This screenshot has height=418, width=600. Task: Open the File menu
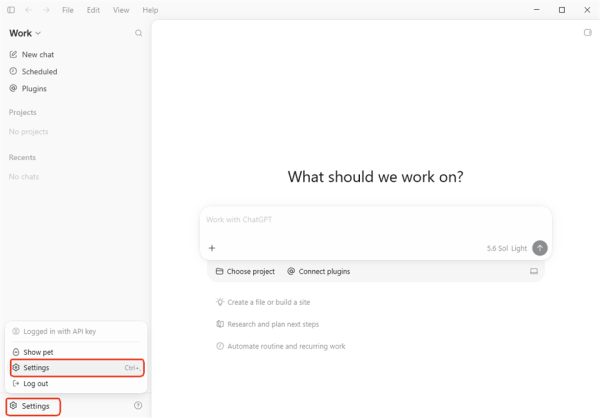tap(68, 10)
